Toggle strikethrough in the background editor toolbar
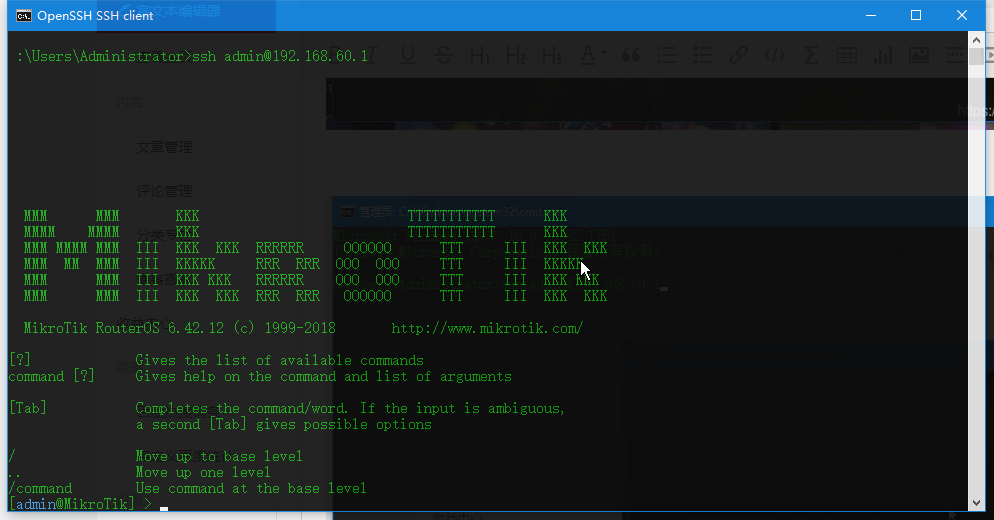Viewport: 994px width, 520px height. tap(444, 55)
